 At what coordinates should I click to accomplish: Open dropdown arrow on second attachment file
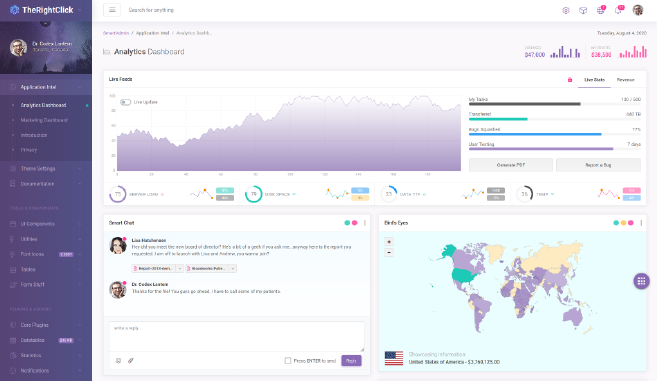pos(233,268)
